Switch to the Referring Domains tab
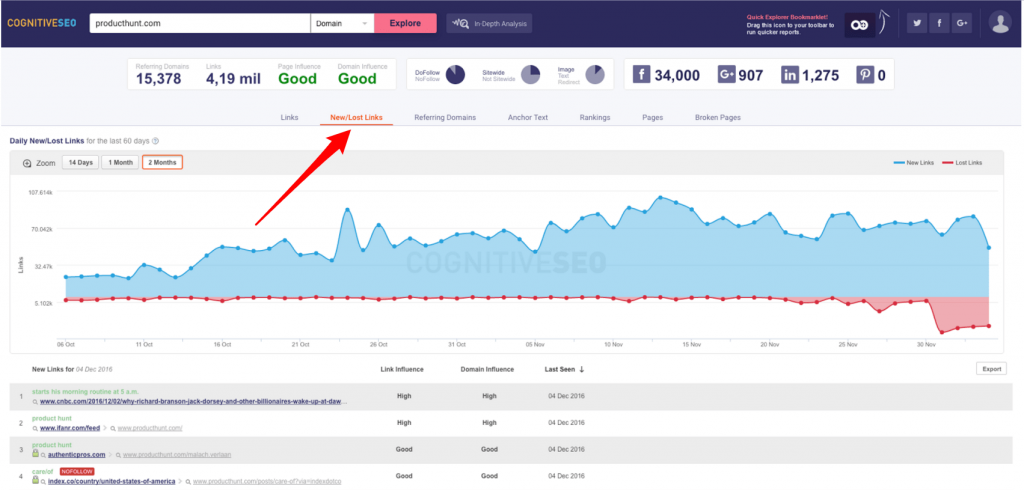The width and height of the screenshot is (1024, 491). (445, 118)
